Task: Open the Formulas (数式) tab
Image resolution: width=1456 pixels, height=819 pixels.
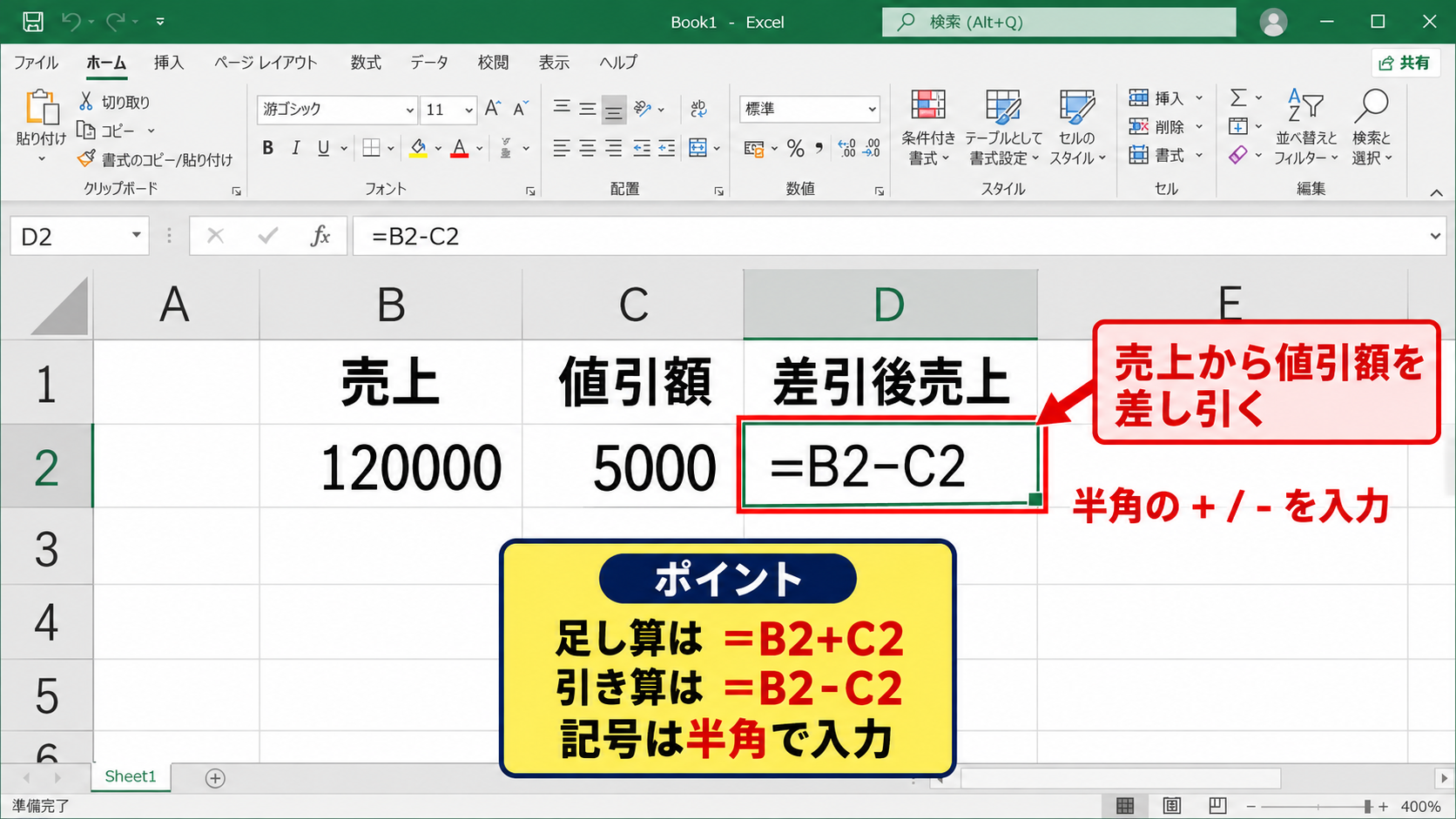Action: tap(366, 63)
